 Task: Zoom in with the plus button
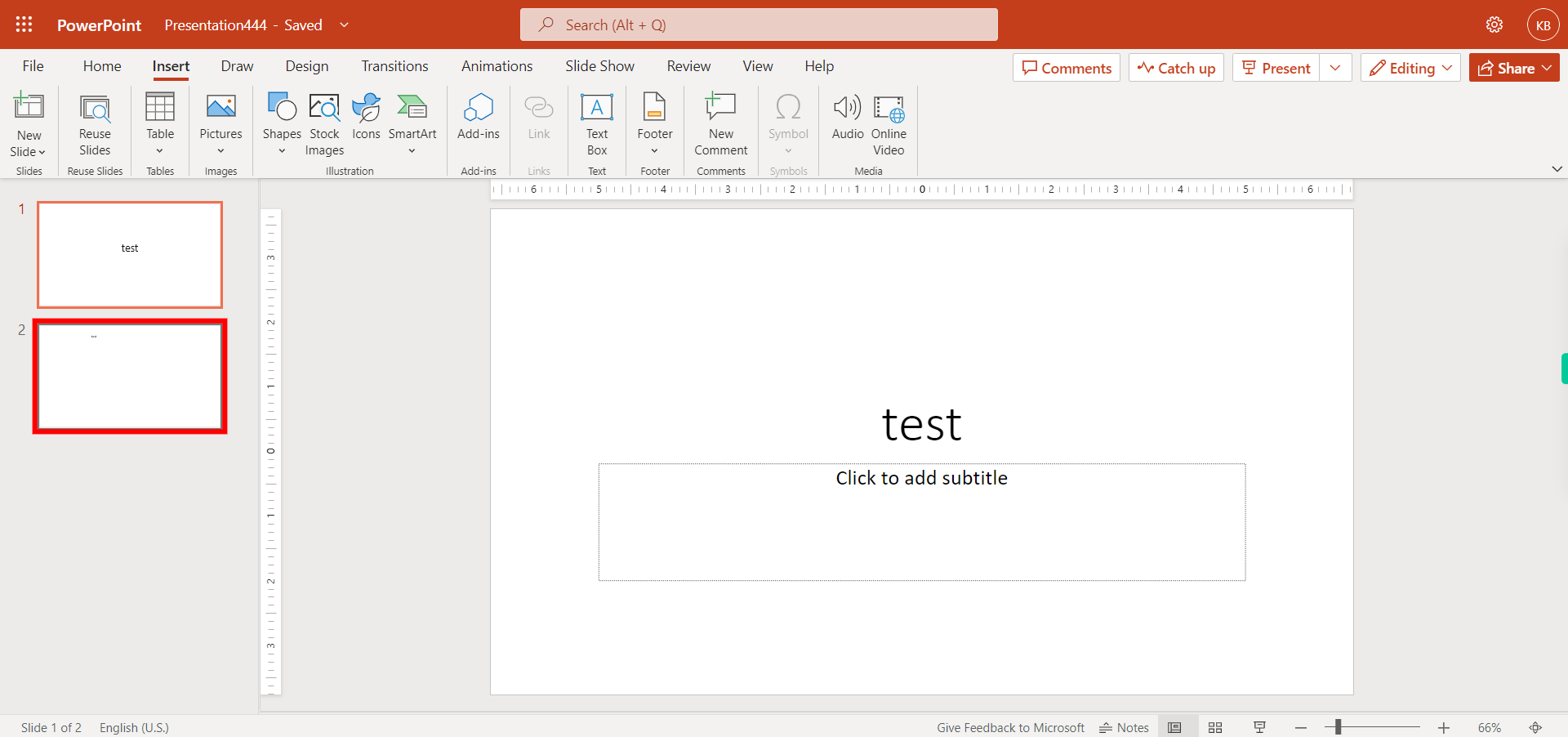(1444, 727)
